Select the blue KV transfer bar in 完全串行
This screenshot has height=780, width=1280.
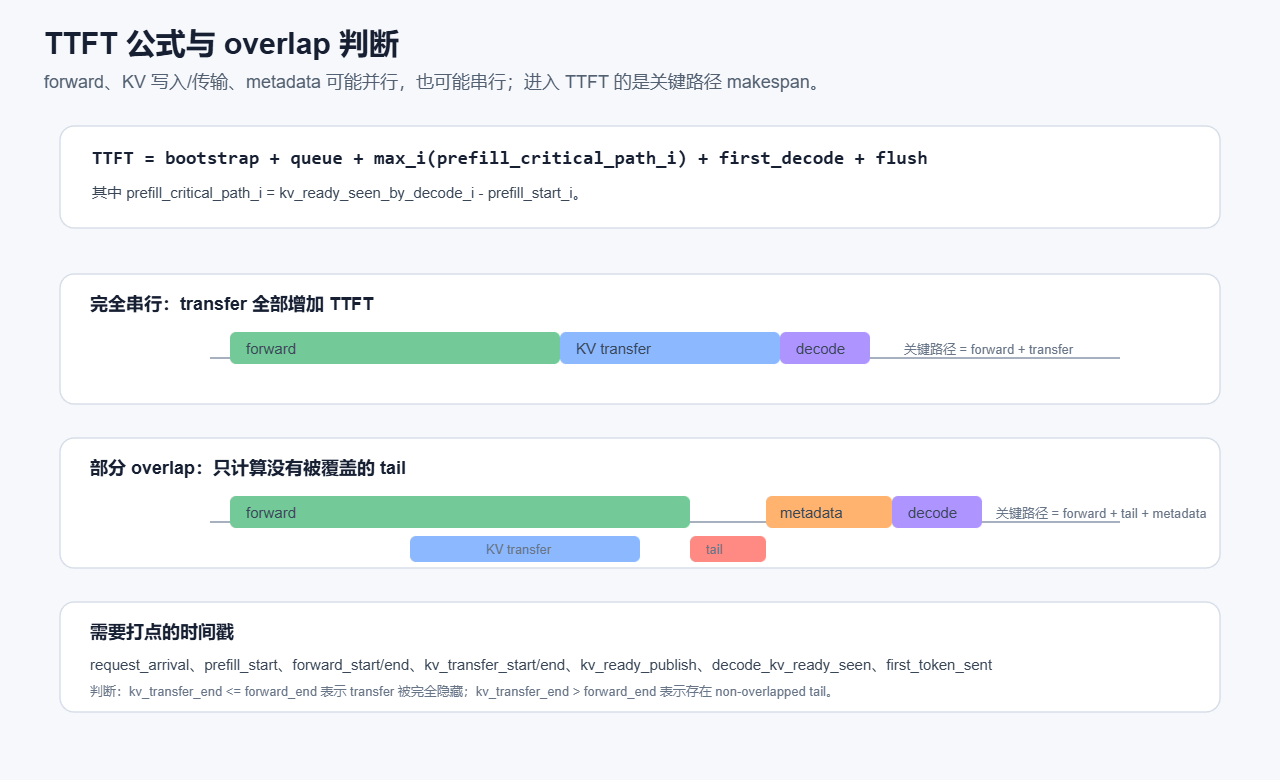coord(670,348)
